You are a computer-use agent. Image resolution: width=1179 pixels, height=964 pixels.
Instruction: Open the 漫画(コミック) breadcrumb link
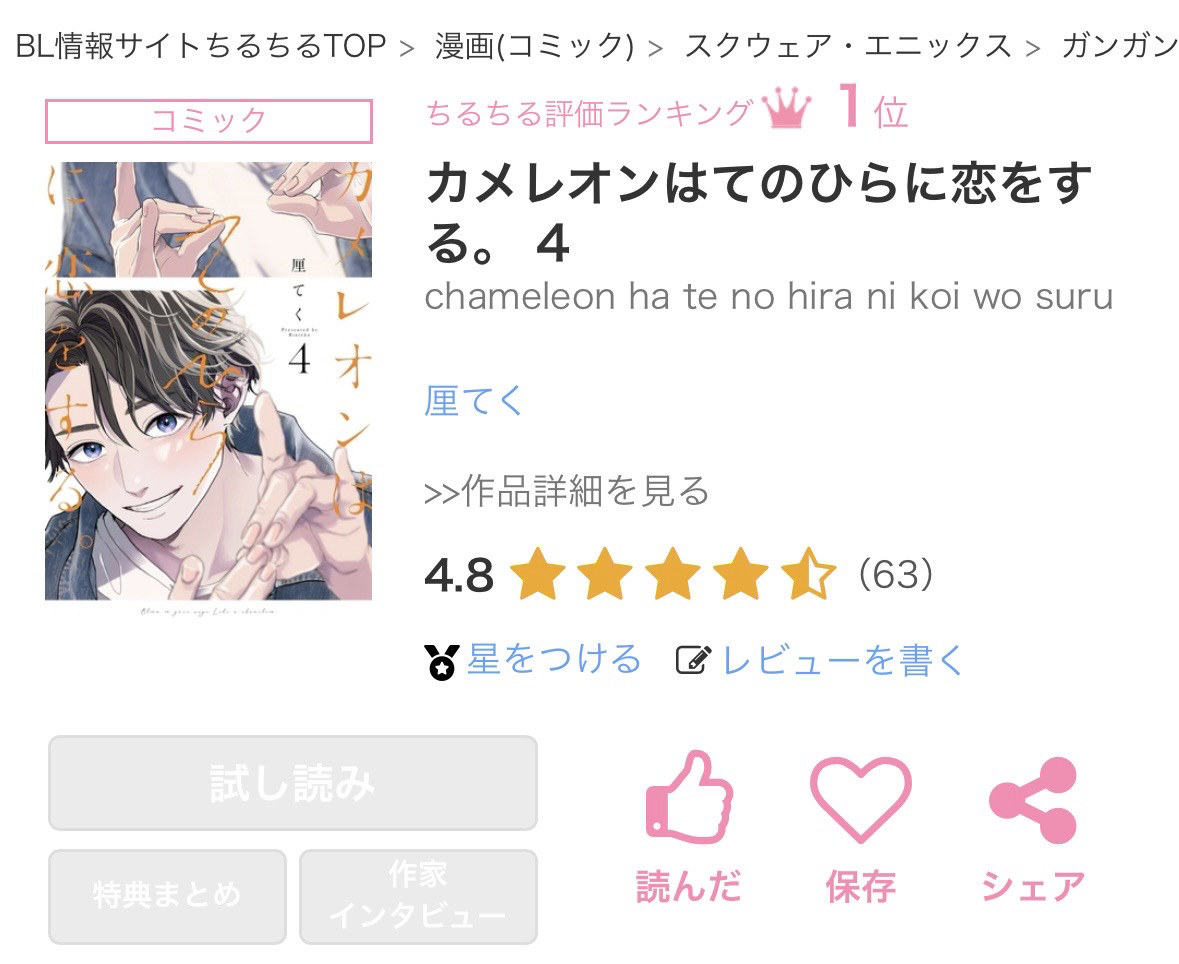pyautogui.click(x=535, y=47)
